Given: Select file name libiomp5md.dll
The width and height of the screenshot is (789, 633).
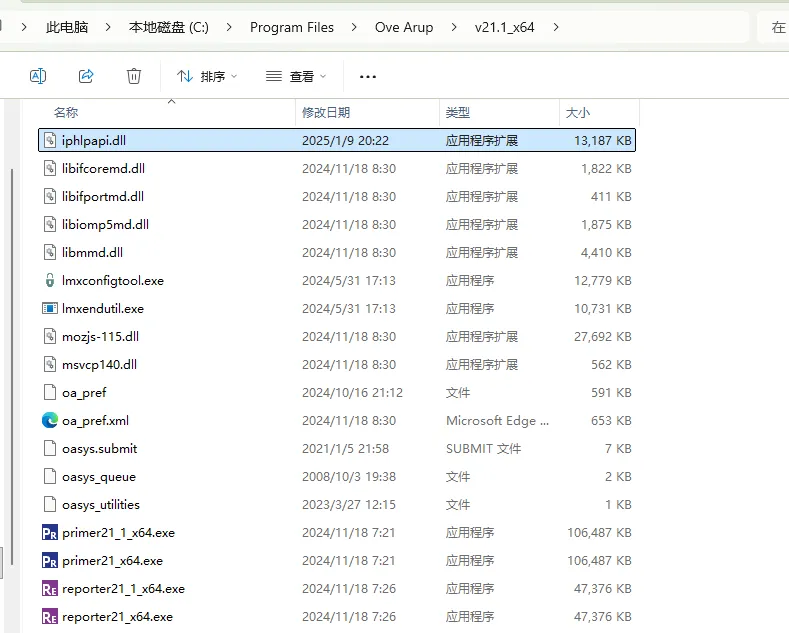Looking at the screenshot, I should click(105, 225).
